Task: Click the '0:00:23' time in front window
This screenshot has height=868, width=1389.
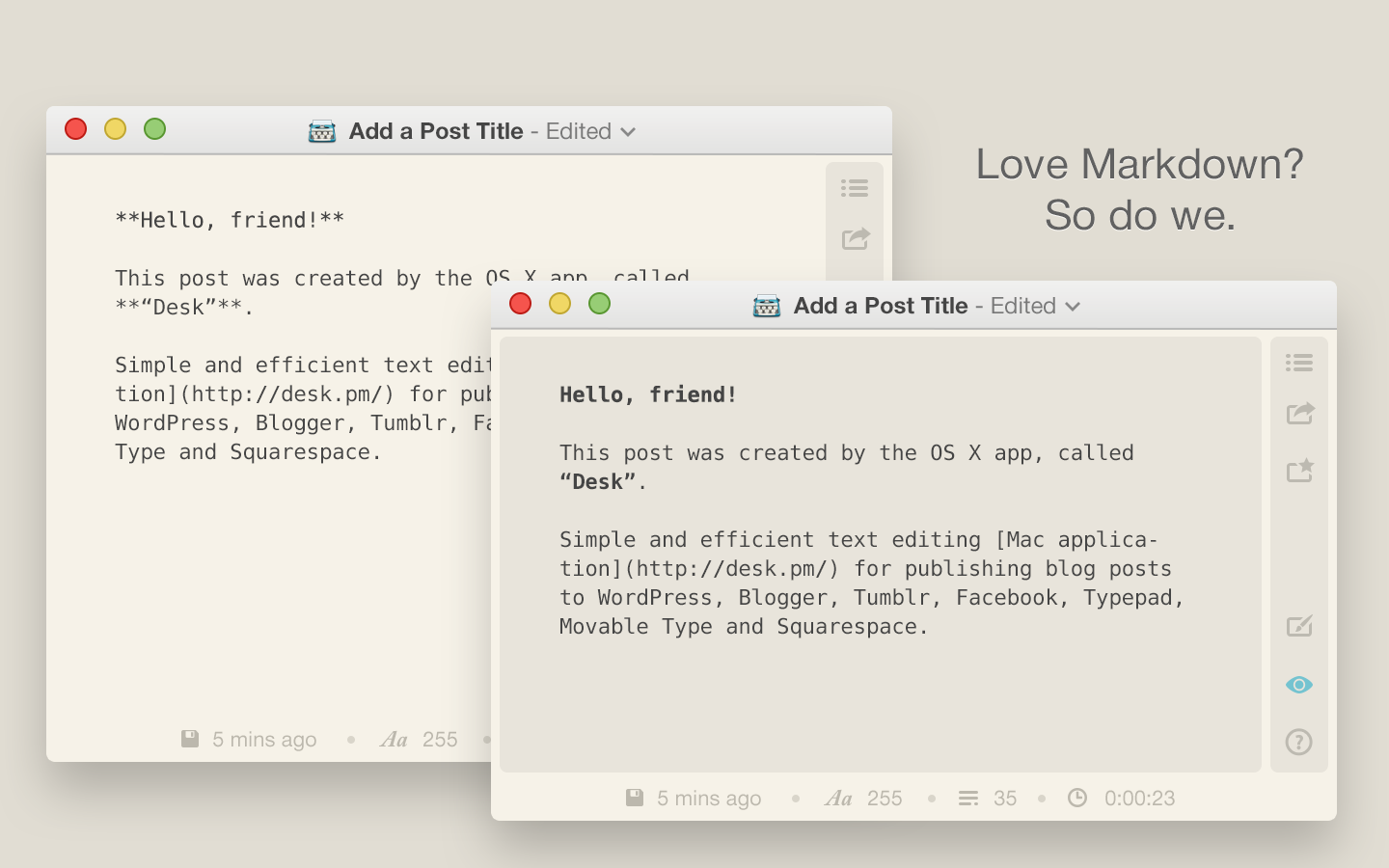Action: point(1140,799)
